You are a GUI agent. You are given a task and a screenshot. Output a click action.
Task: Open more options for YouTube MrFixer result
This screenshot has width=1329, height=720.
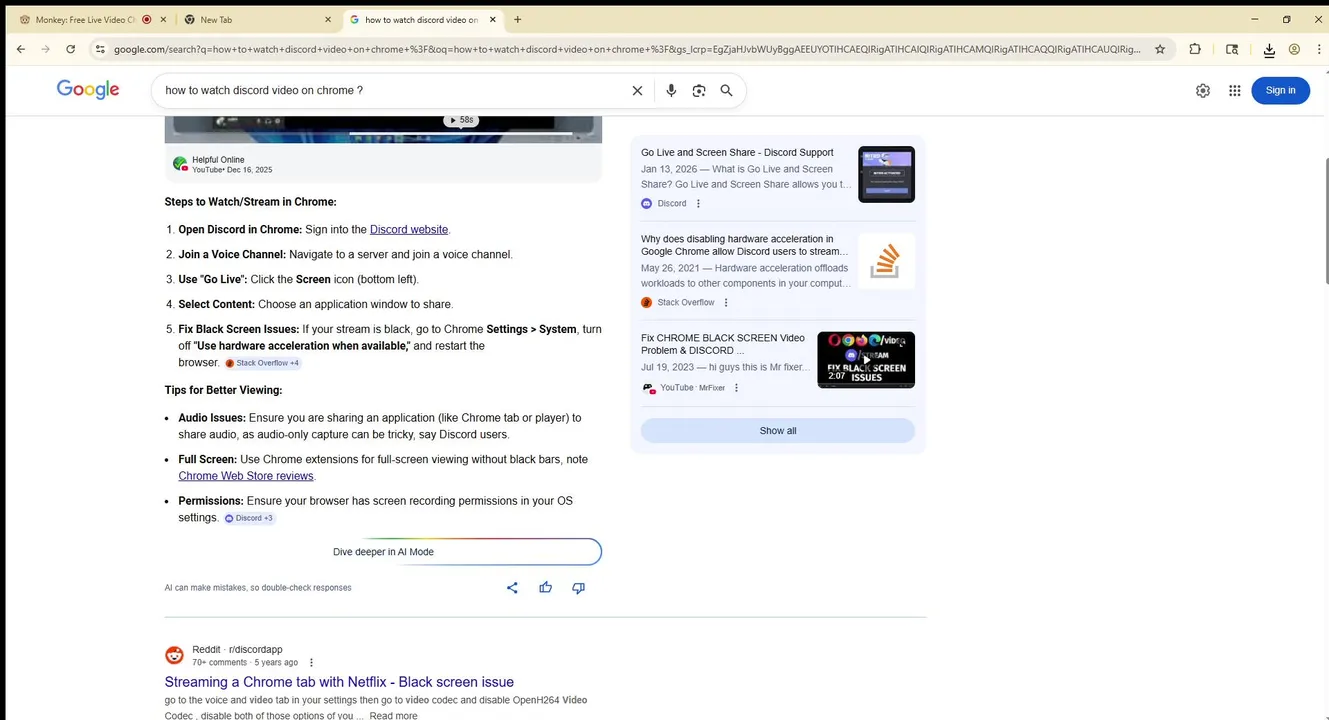(x=736, y=388)
